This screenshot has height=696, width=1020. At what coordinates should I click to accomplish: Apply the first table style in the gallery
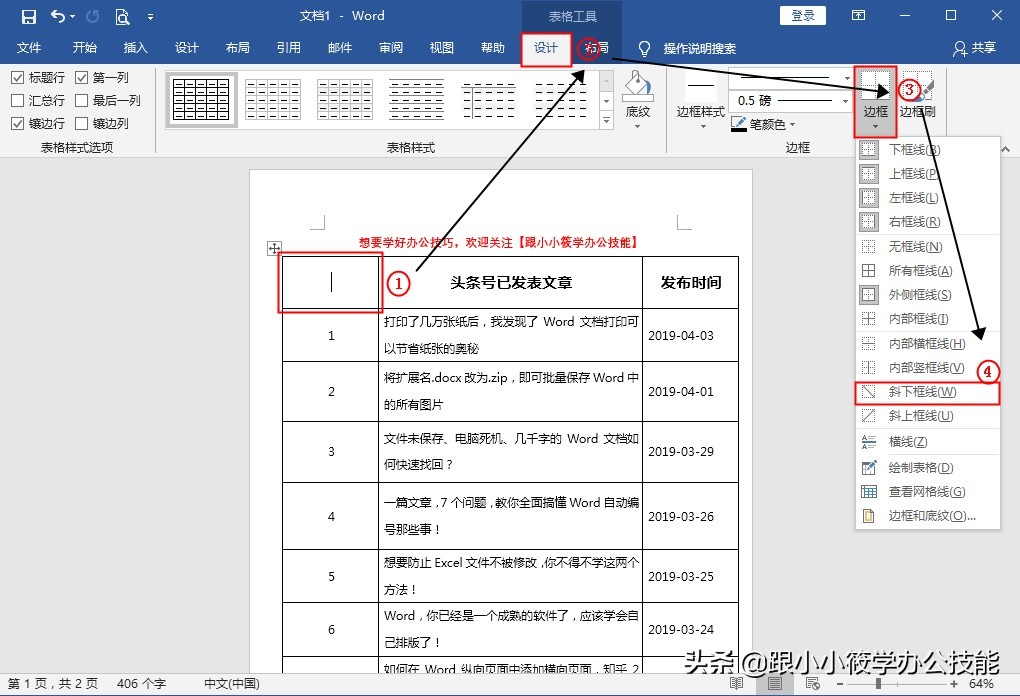(x=200, y=99)
